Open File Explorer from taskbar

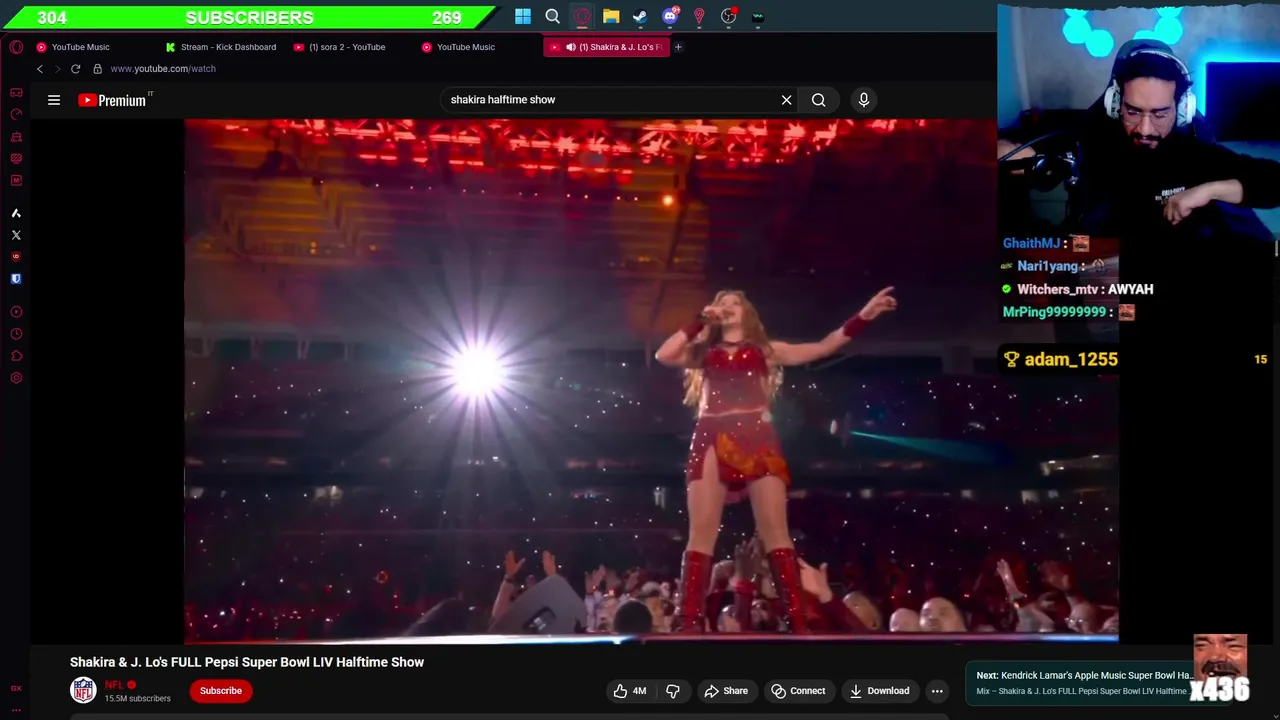click(x=611, y=16)
